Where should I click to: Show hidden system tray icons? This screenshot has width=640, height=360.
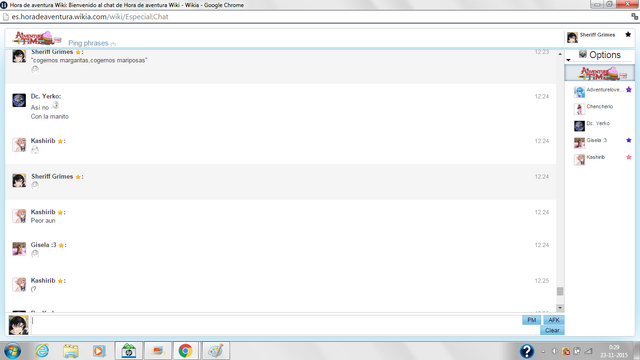[x=543, y=351]
